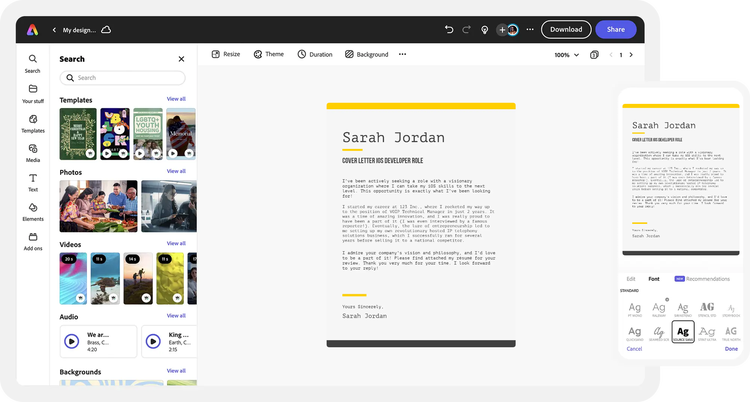The height and width of the screenshot is (402, 750).
Task: Open the lightbulb tips icon
Action: click(485, 30)
